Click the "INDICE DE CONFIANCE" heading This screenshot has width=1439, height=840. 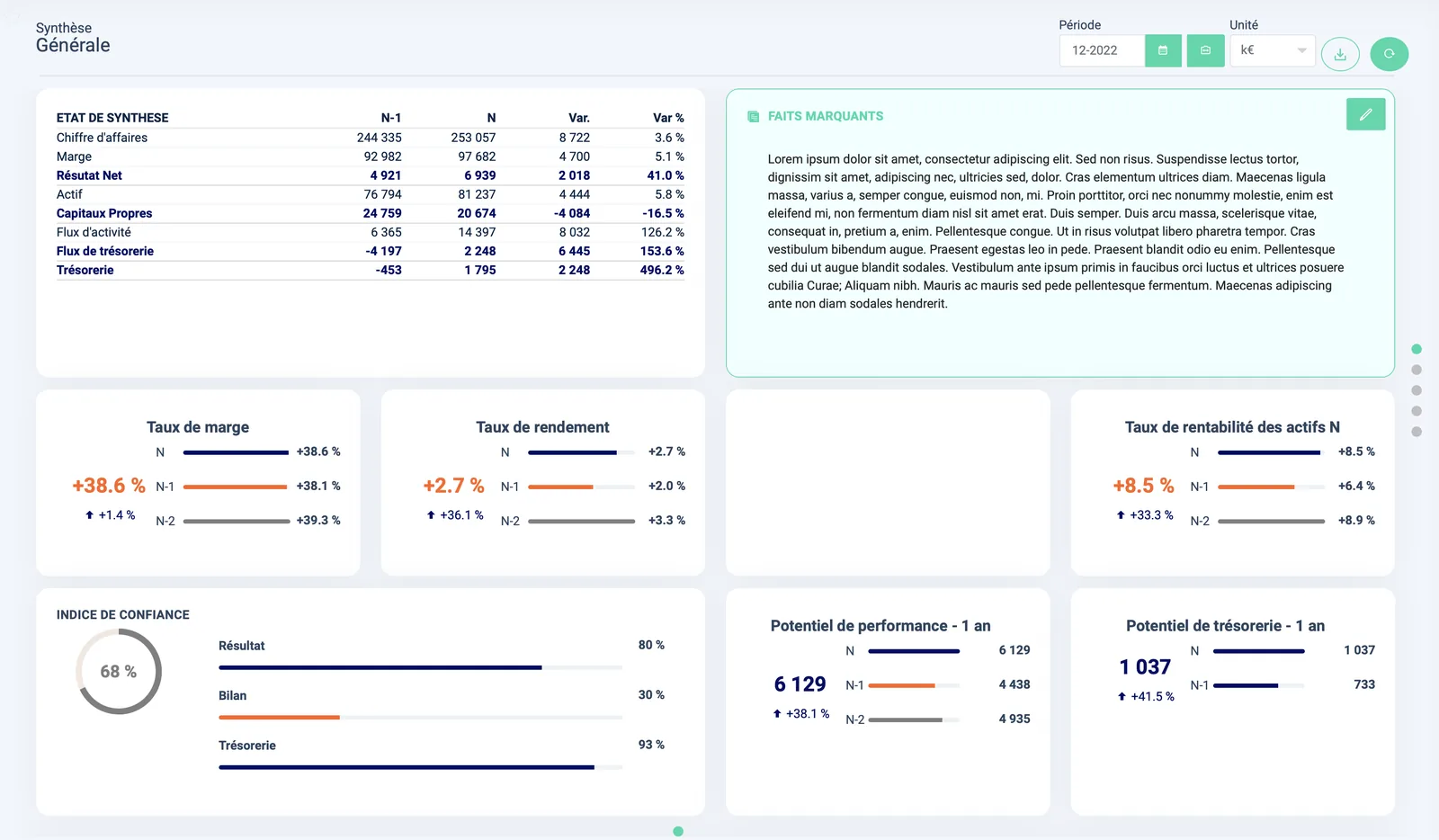point(123,615)
